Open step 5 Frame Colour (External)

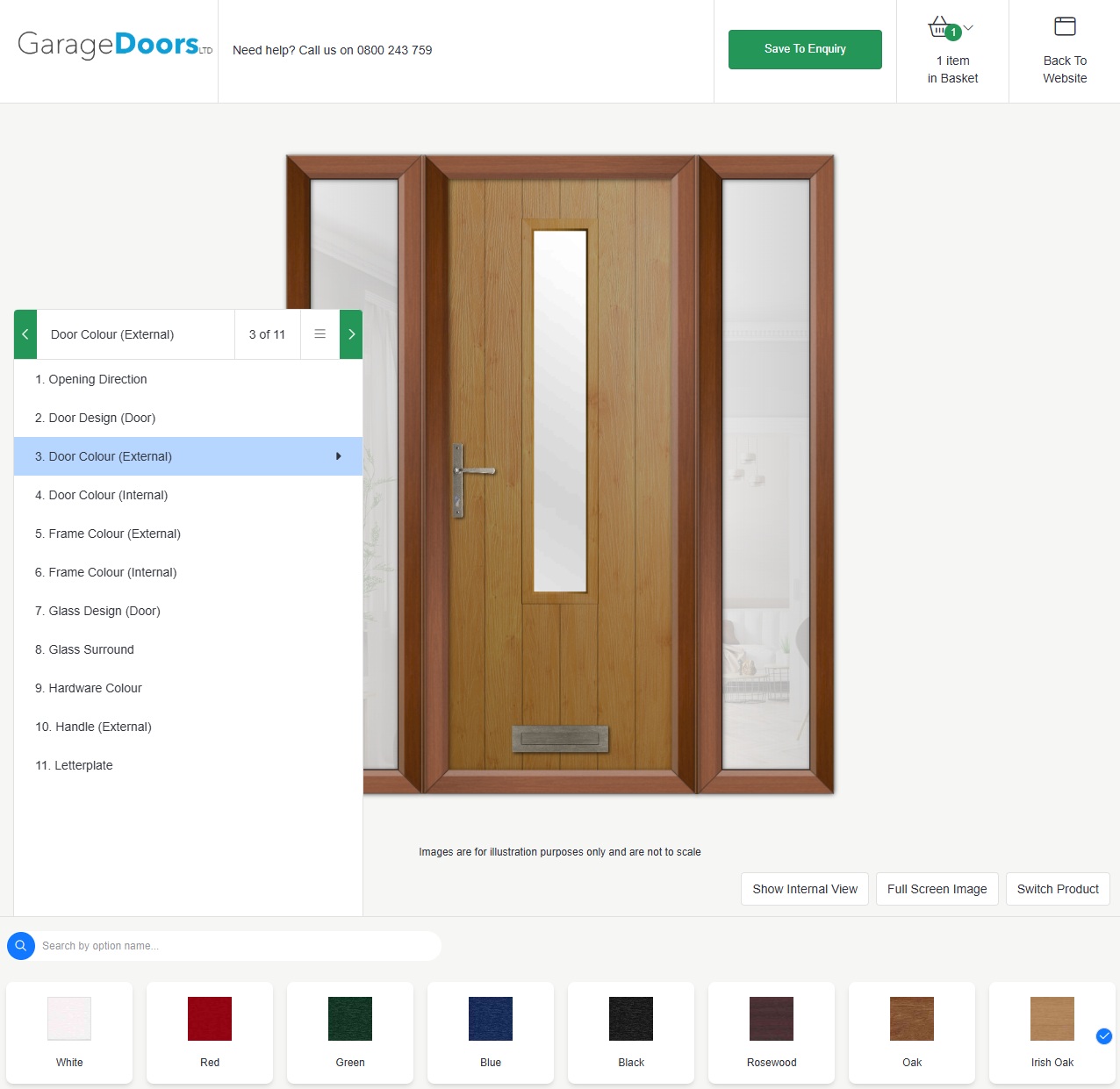point(188,534)
